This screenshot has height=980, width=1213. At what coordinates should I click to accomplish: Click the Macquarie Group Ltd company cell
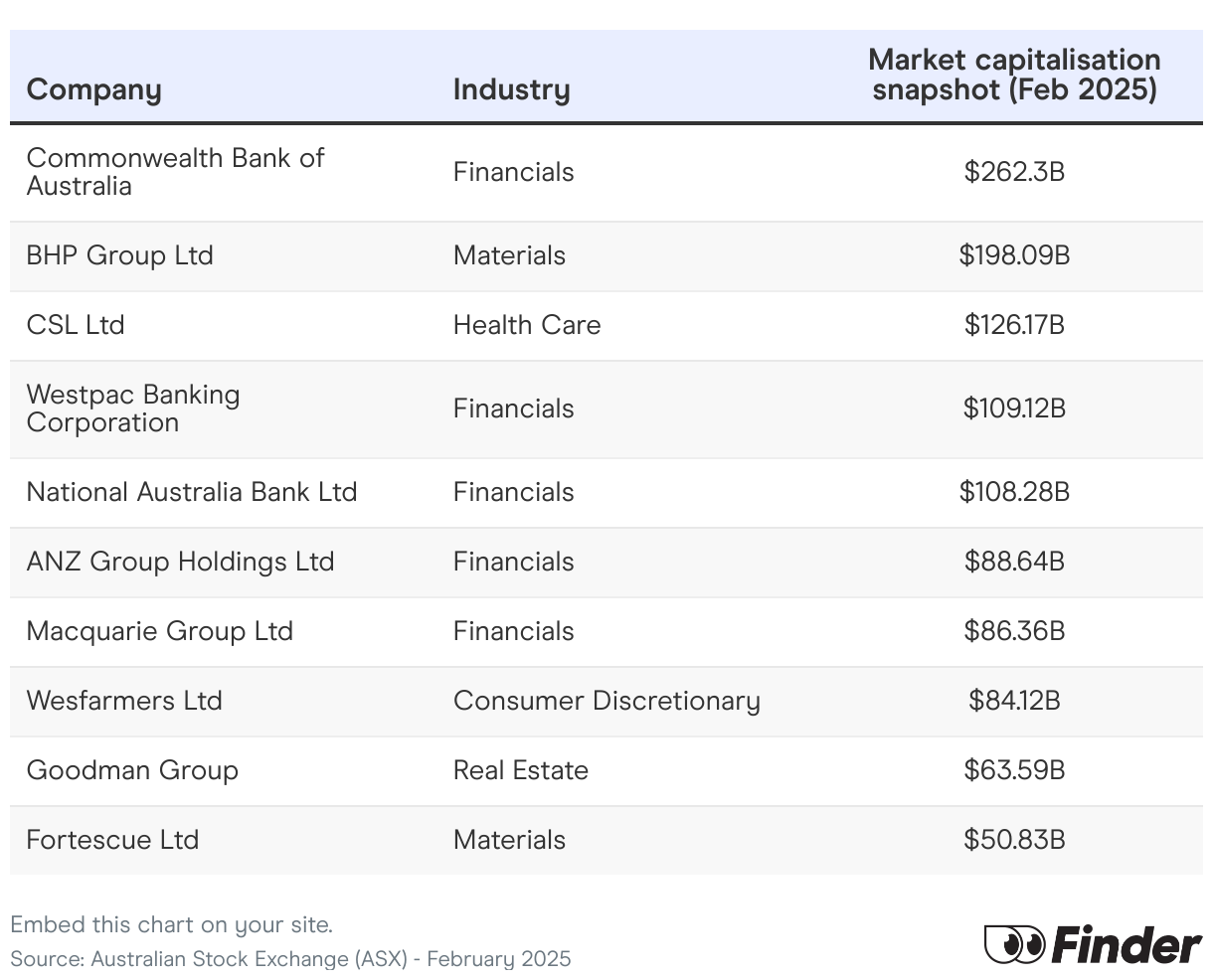click(x=159, y=631)
